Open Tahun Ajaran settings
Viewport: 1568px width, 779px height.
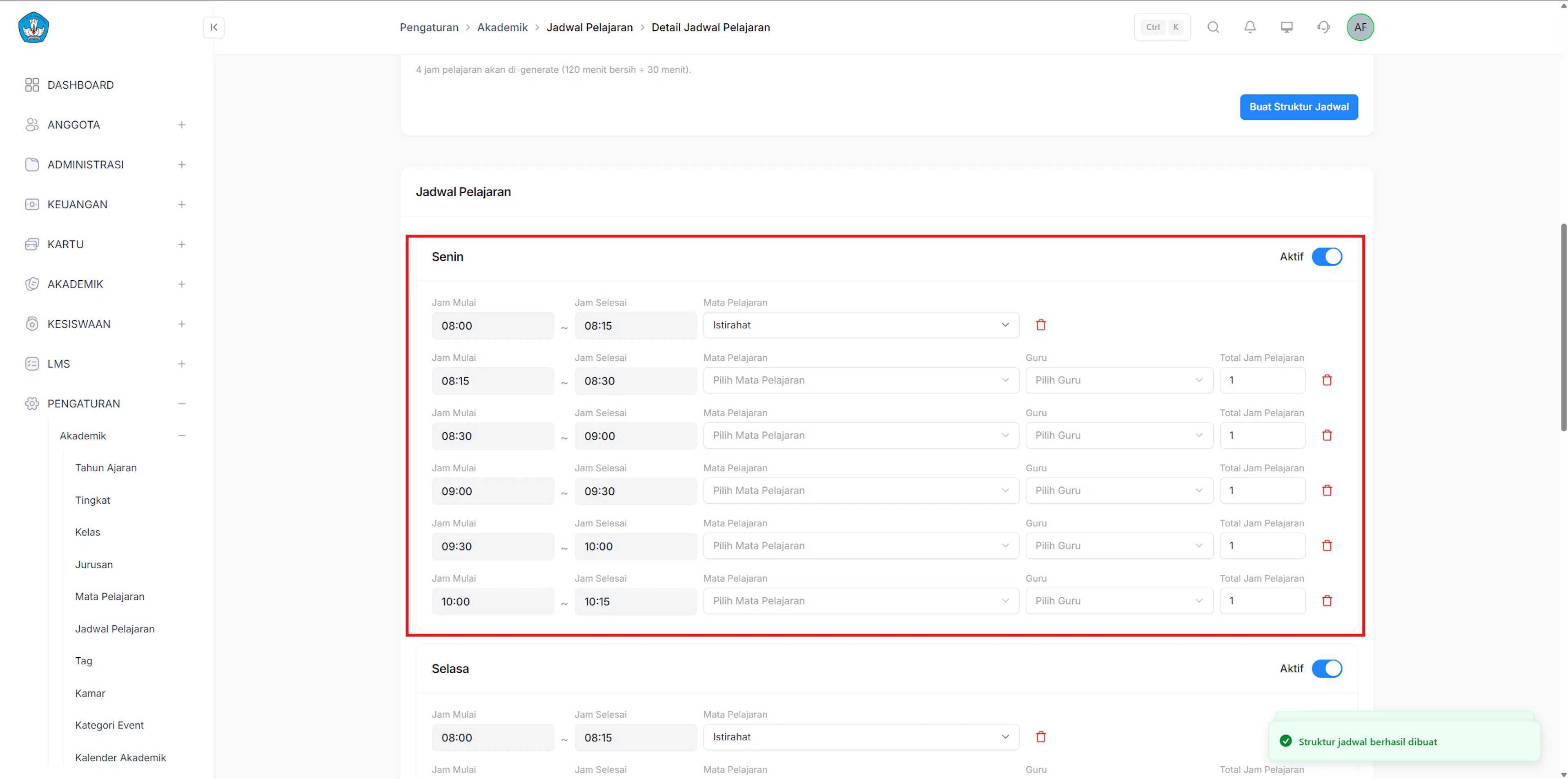[x=106, y=468]
